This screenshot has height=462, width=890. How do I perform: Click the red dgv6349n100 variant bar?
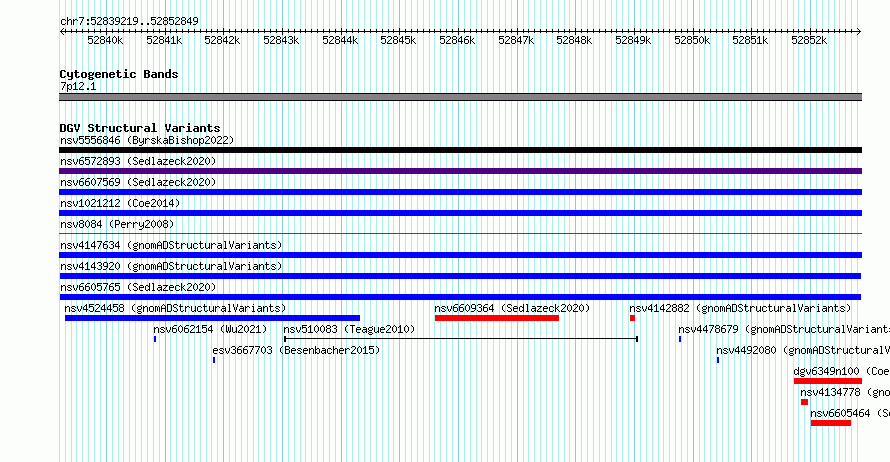(x=828, y=381)
